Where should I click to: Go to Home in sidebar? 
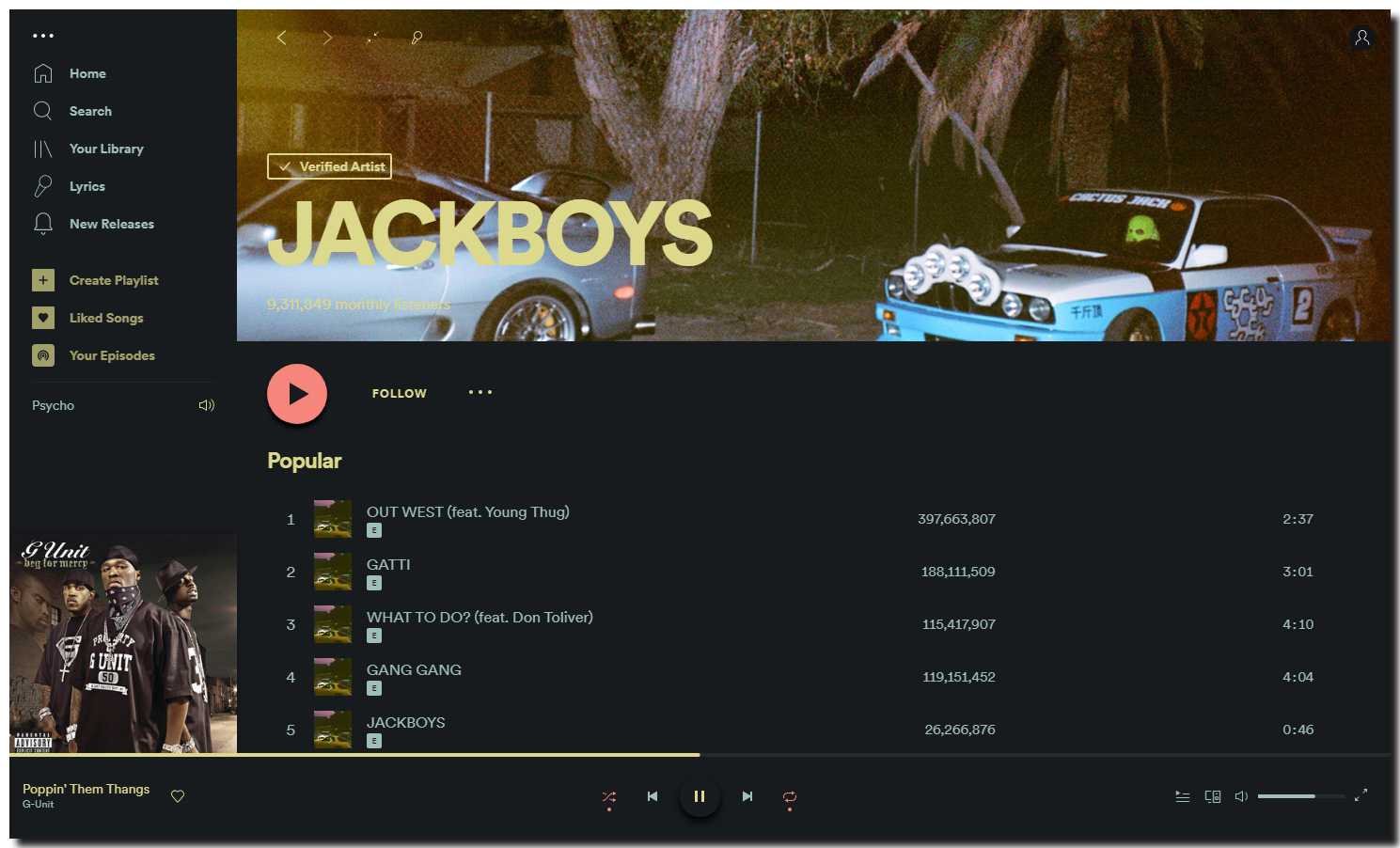point(87,73)
